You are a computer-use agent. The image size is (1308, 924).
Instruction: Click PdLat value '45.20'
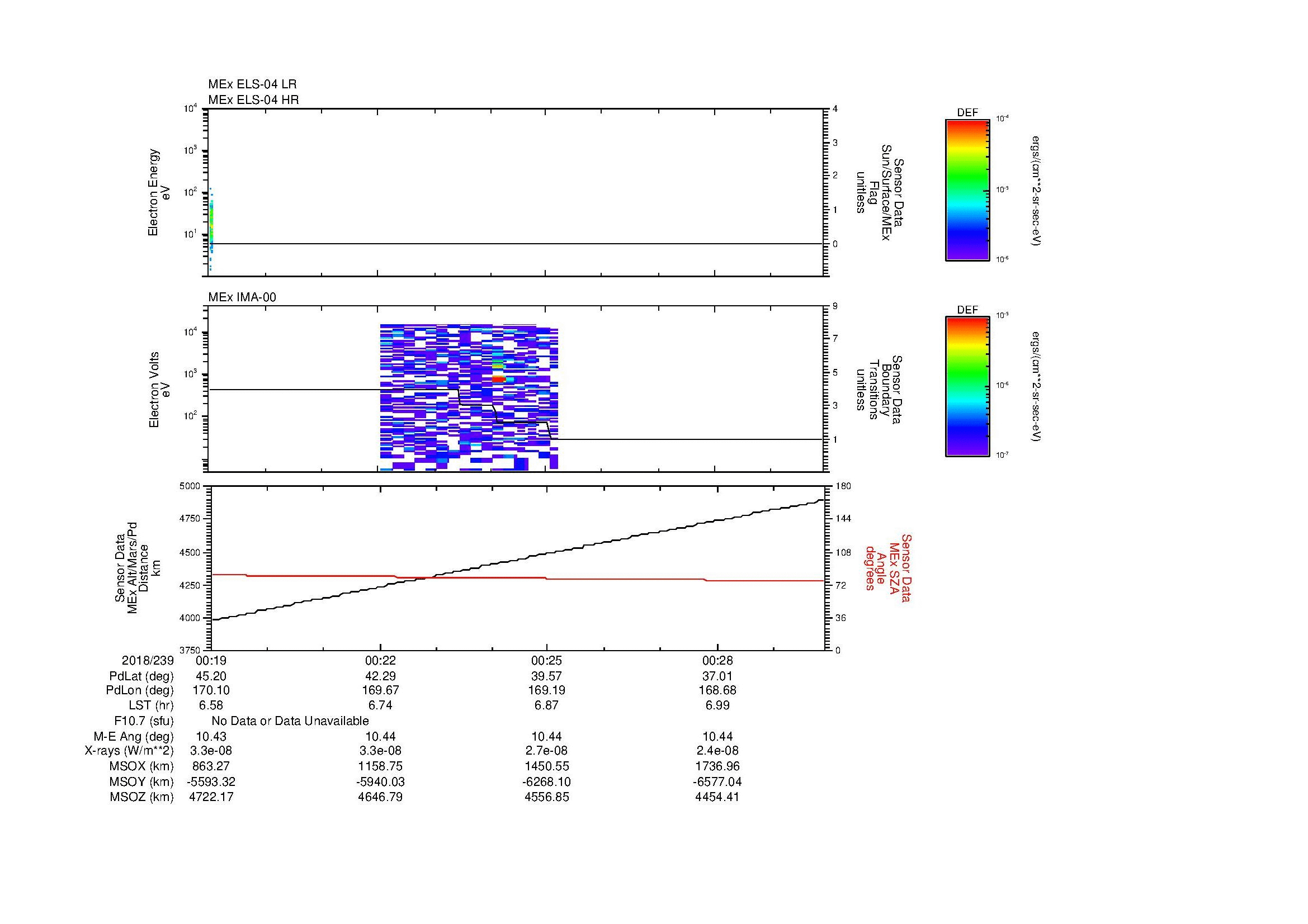[x=211, y=676]
